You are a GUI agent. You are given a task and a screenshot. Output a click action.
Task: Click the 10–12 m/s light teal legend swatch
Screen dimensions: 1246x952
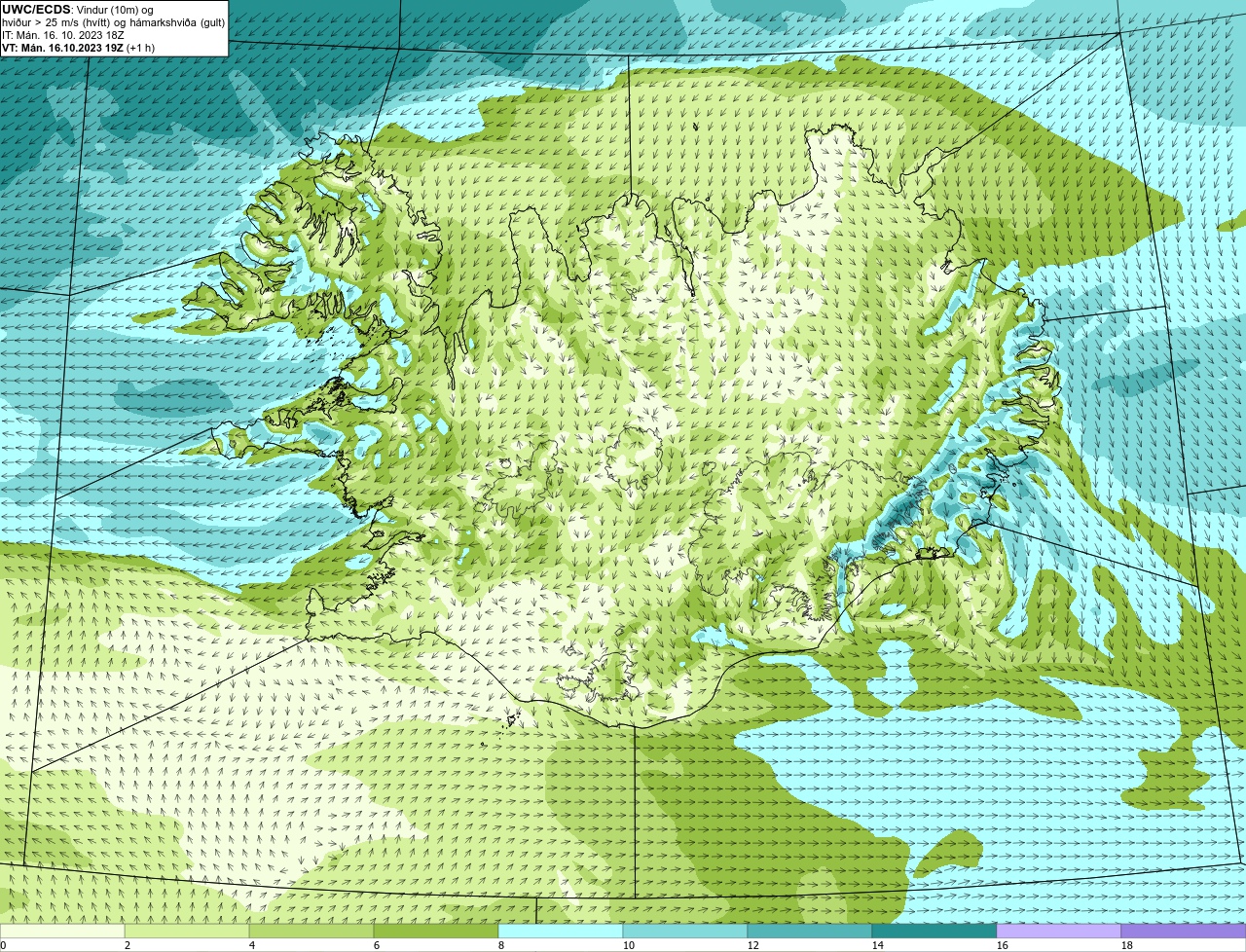[685, 931]
